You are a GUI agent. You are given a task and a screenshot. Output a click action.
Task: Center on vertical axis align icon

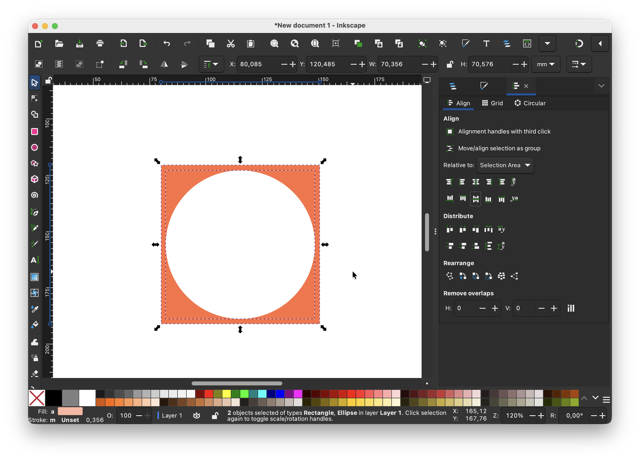click(x=476, y=182)
